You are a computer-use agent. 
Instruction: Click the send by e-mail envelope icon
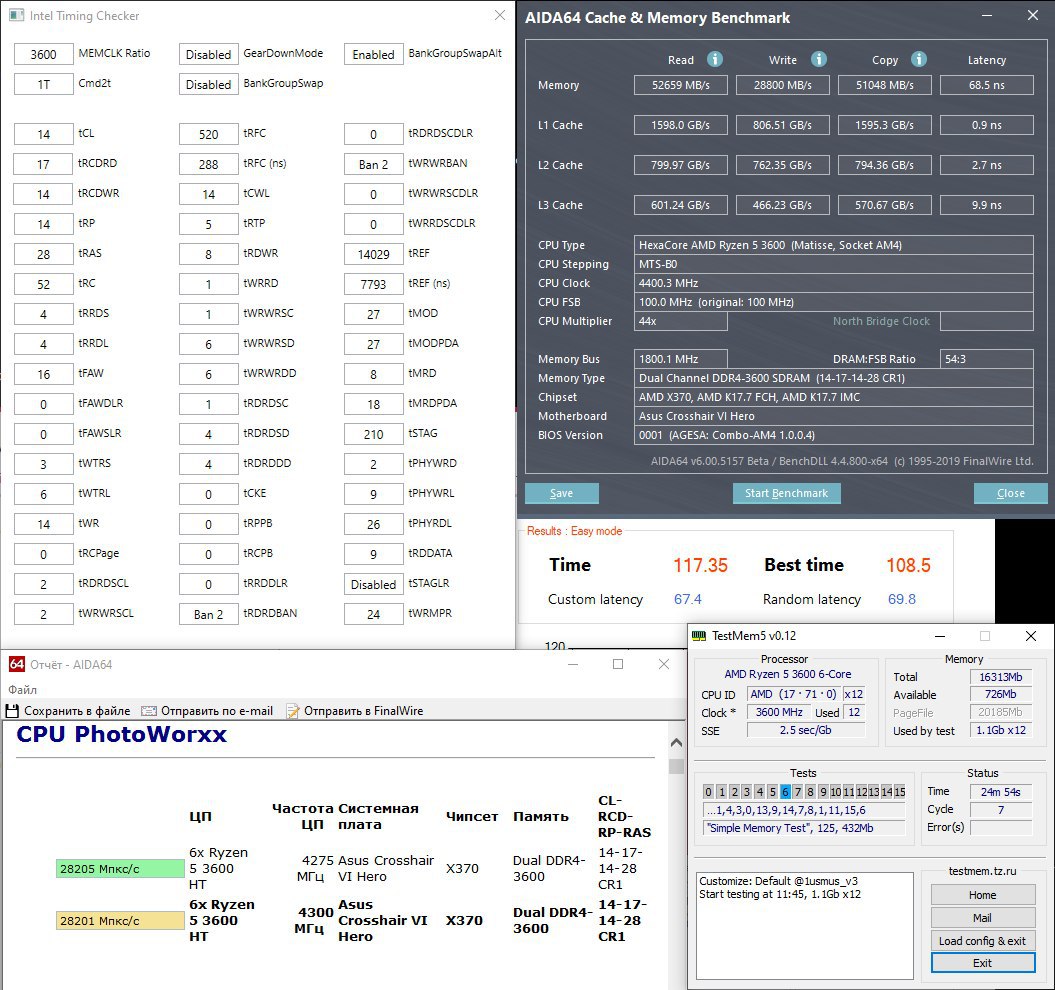pyautogui.click(x=149, y=711)
